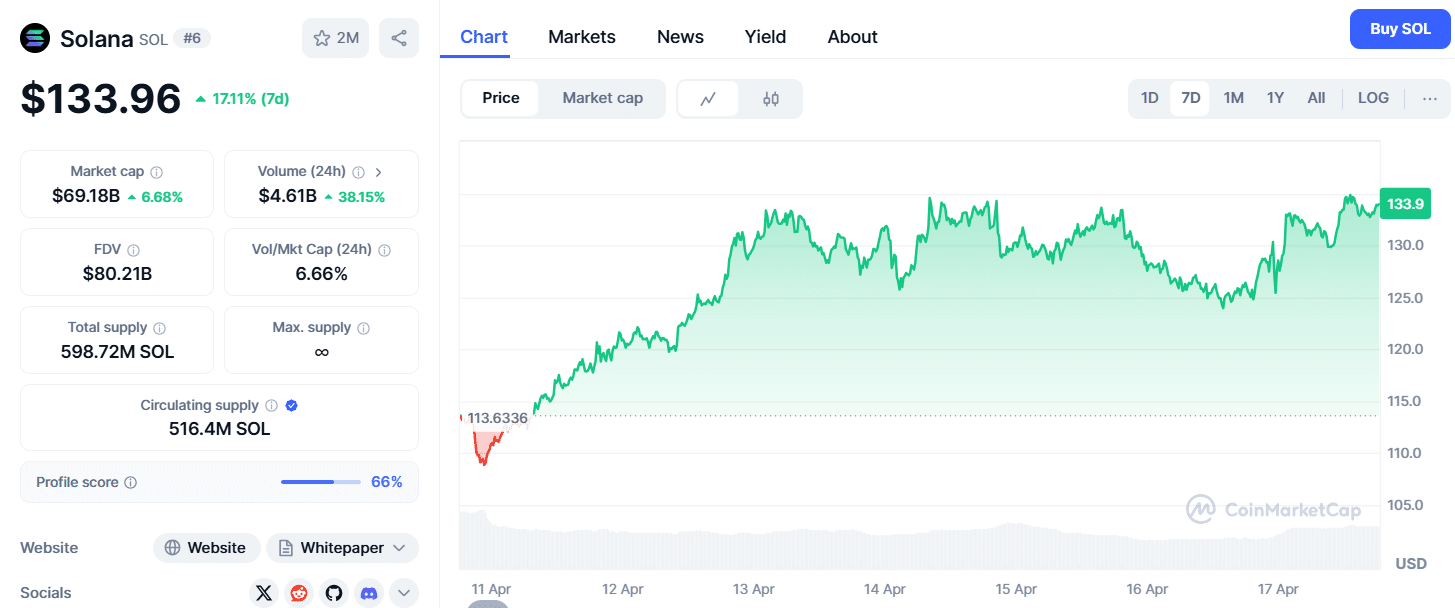Open the Chart tab
This screenshot has height=608, width=1455.
(484, 37)
